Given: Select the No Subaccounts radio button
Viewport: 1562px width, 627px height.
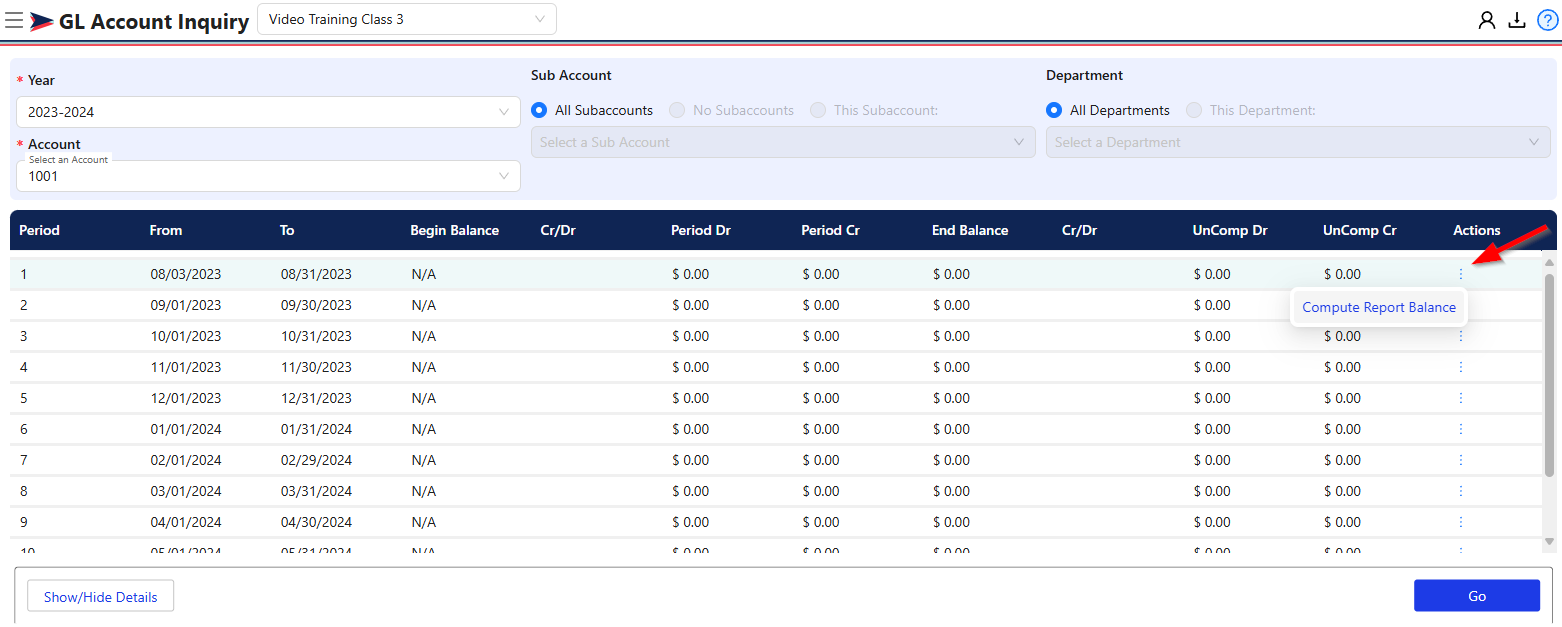Looking at the screenshot, I should point(677,110).
